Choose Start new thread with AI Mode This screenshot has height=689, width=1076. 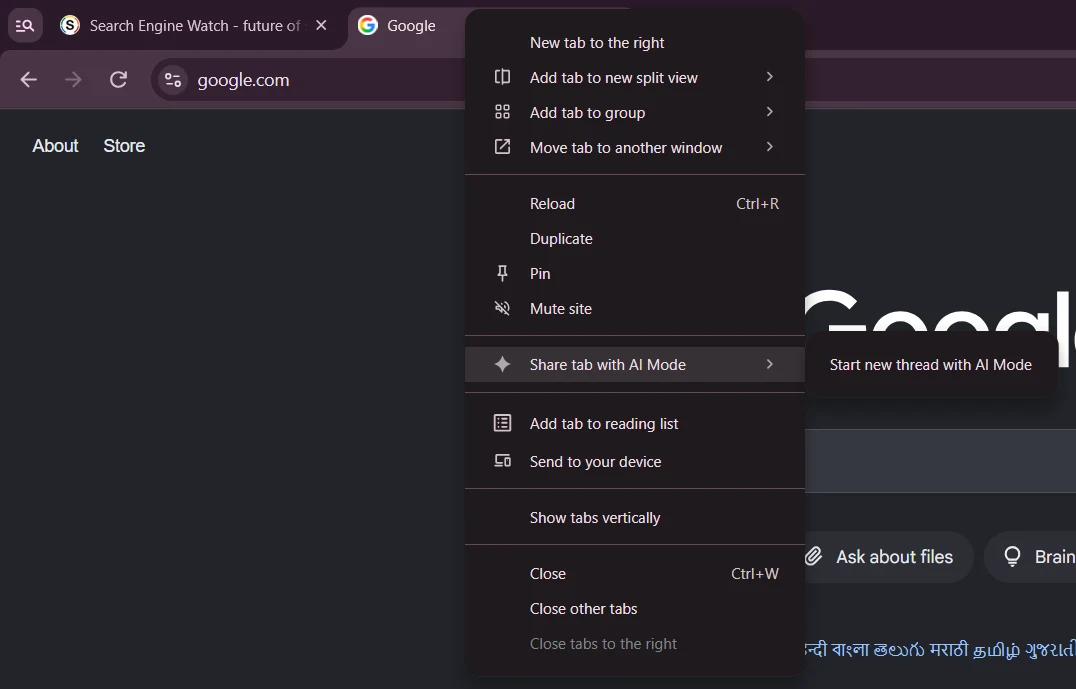click(931, 365)
